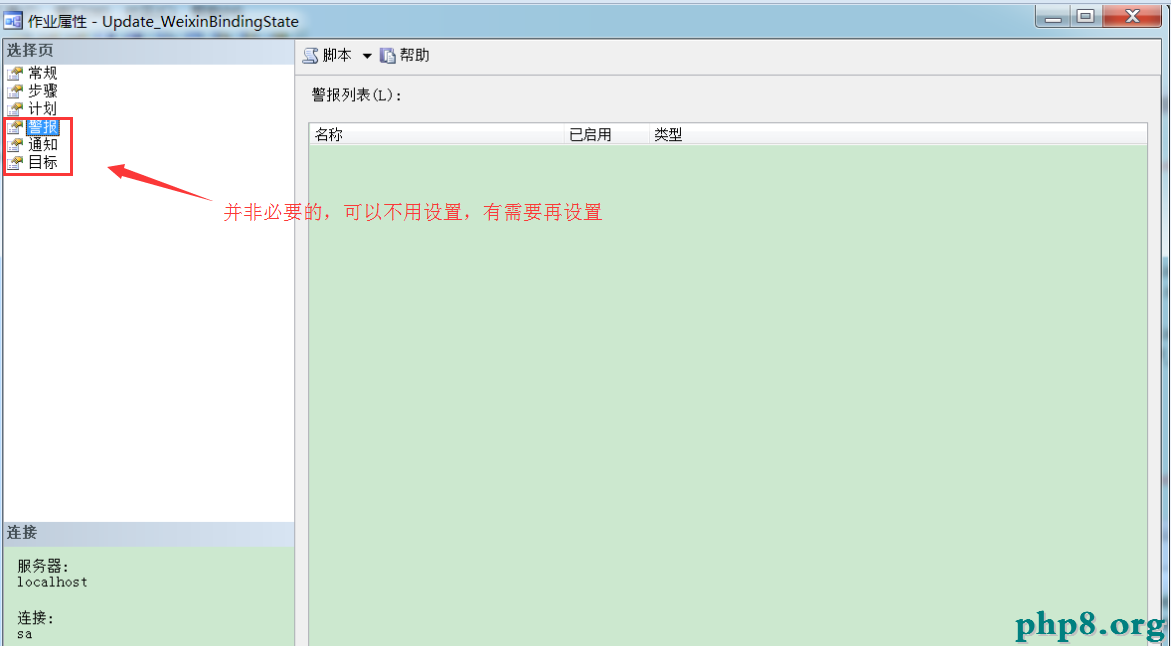Sort alerts by 已启用 column

(606, 134)
